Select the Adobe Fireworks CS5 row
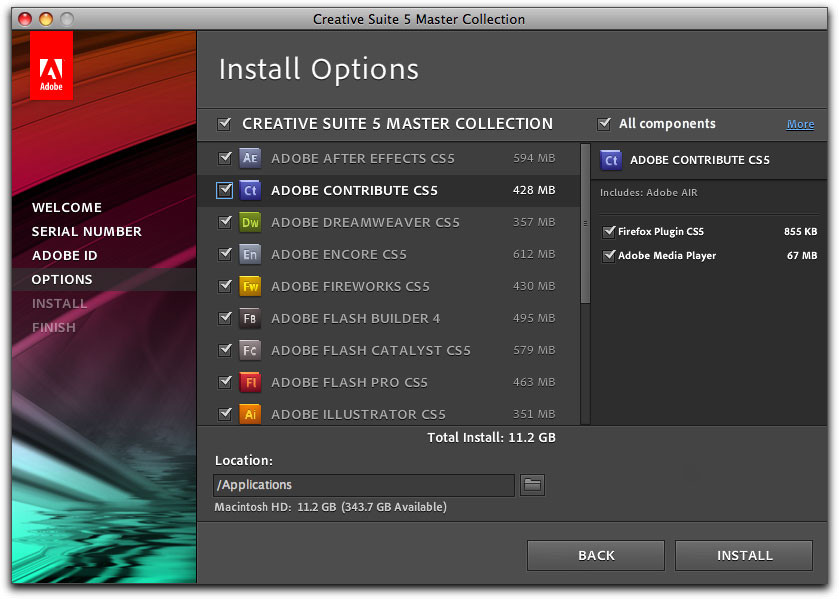The image size is (839, 599). (x=389, y=286)
